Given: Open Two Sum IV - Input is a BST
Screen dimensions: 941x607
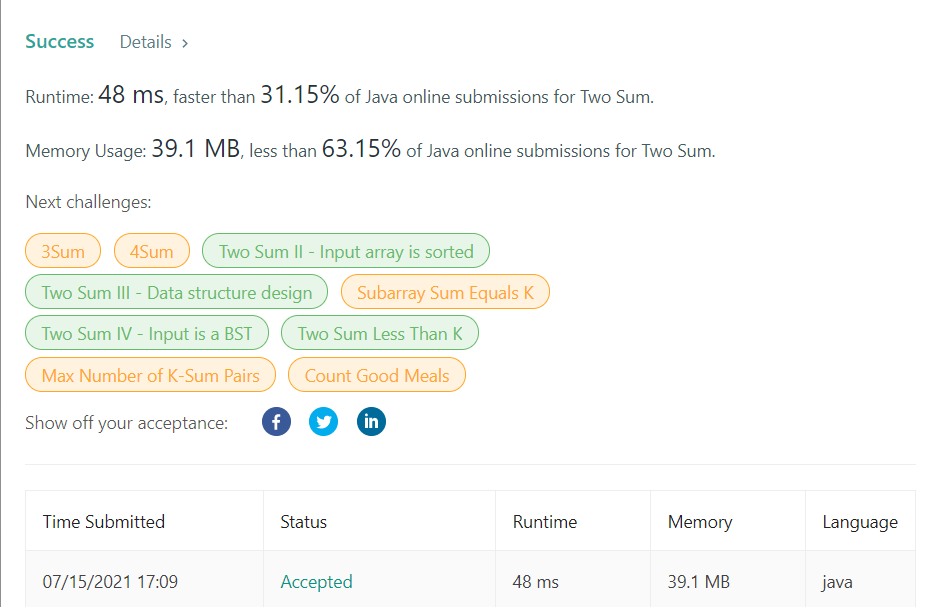Looking at the screenshot, I should (x=147, y=334).
